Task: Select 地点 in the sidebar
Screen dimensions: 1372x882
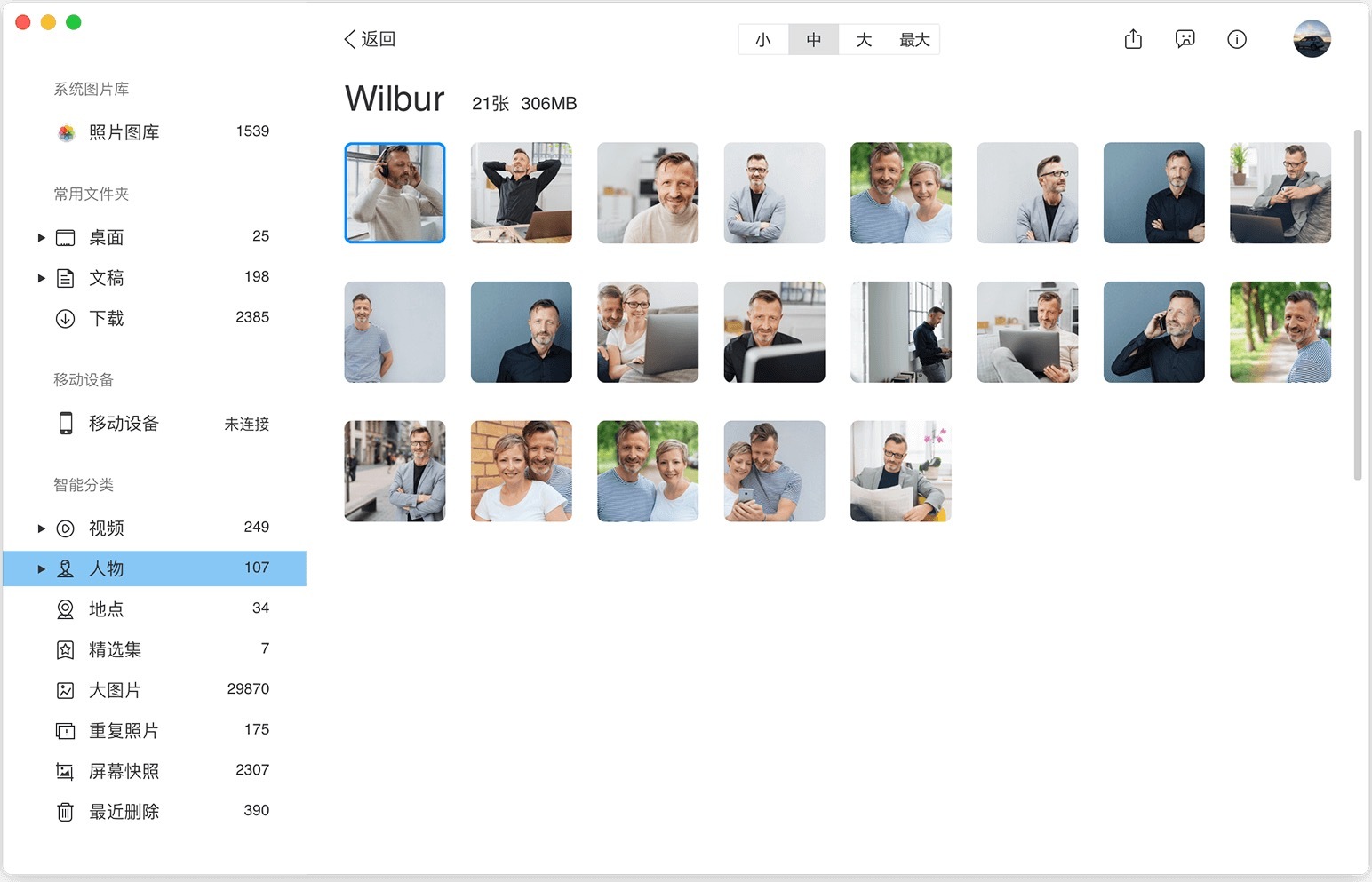Action: 106,609
